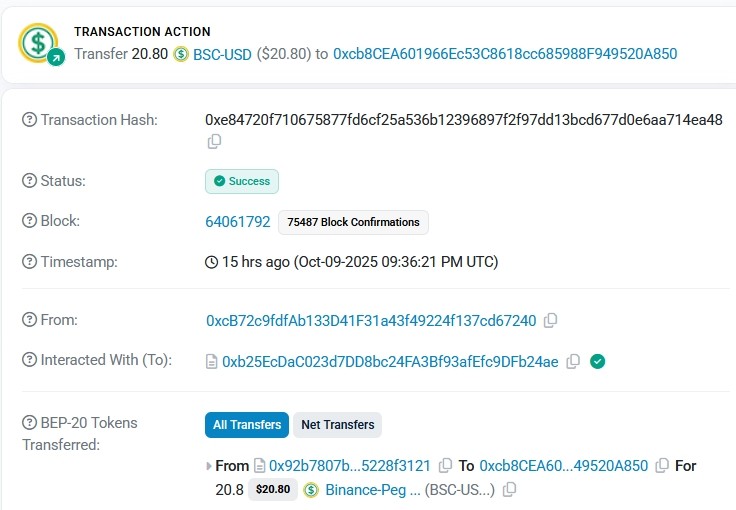Click the Success status badge

click(x=242, y=181)
